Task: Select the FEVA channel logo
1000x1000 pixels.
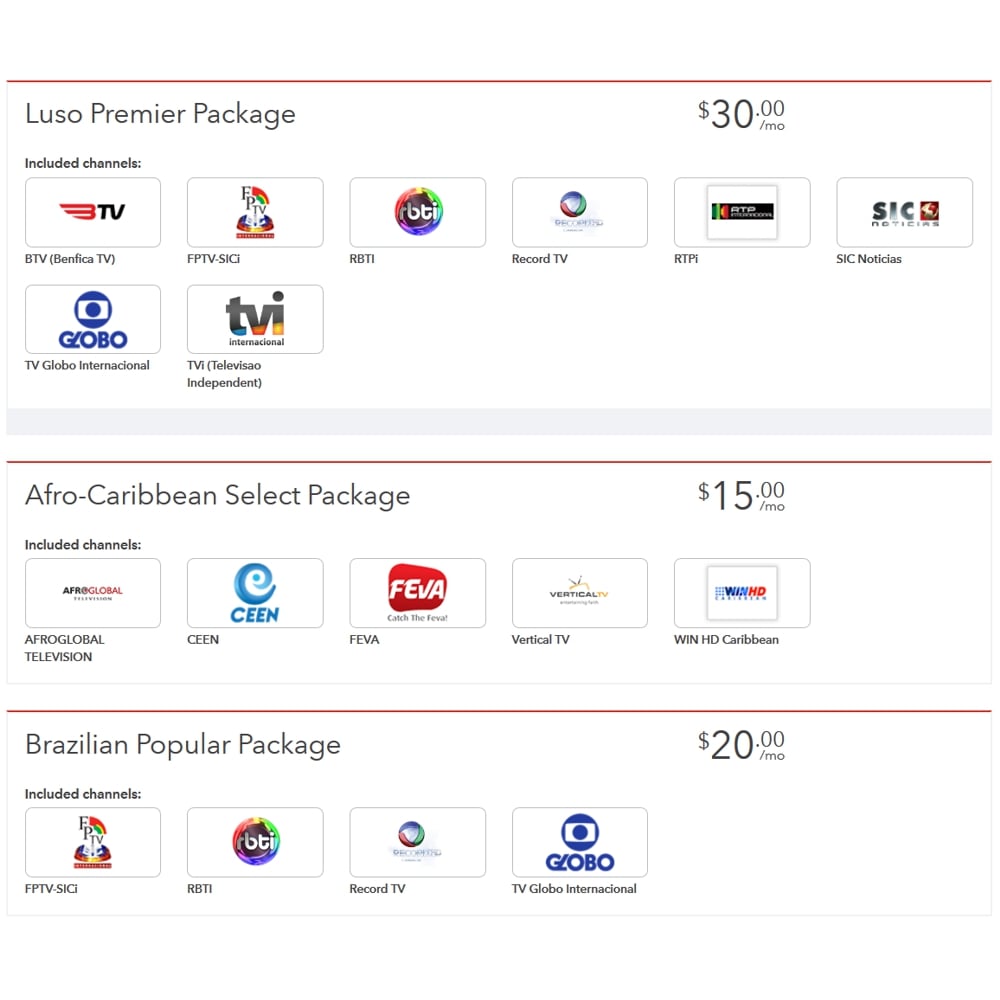Action: pos(417,593)
